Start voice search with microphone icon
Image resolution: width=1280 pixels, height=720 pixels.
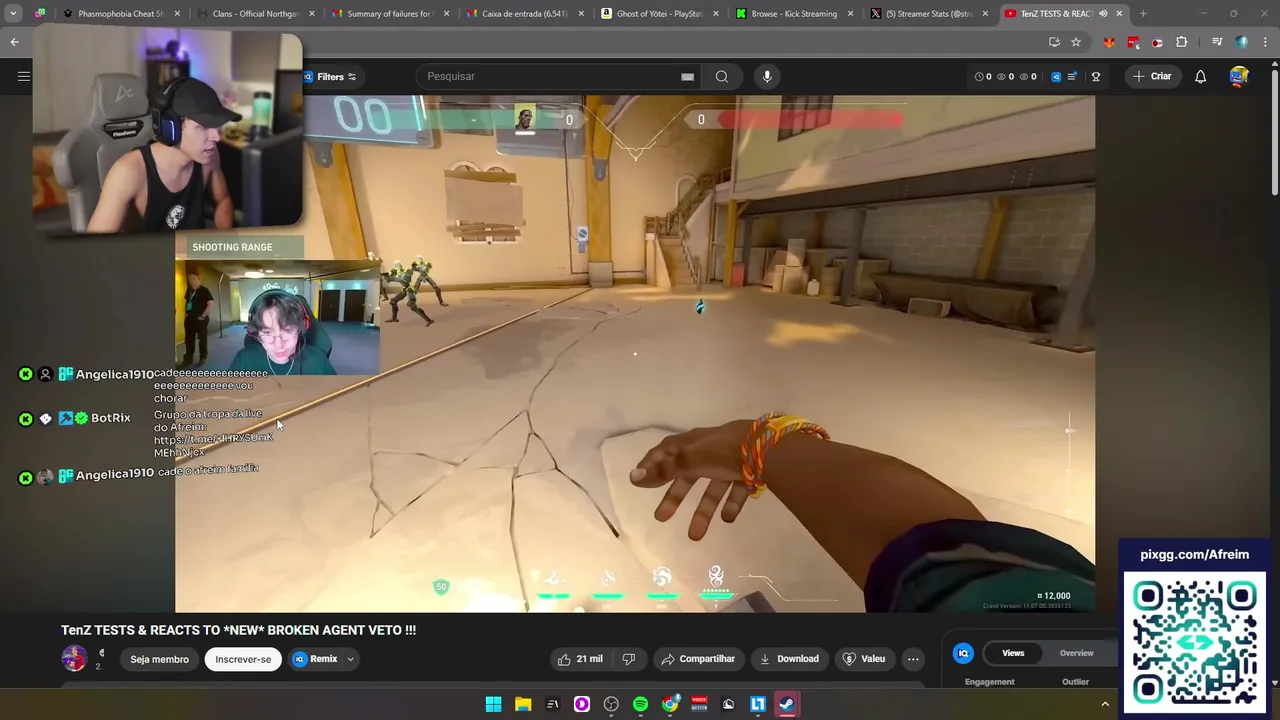(x=767, y=76)
